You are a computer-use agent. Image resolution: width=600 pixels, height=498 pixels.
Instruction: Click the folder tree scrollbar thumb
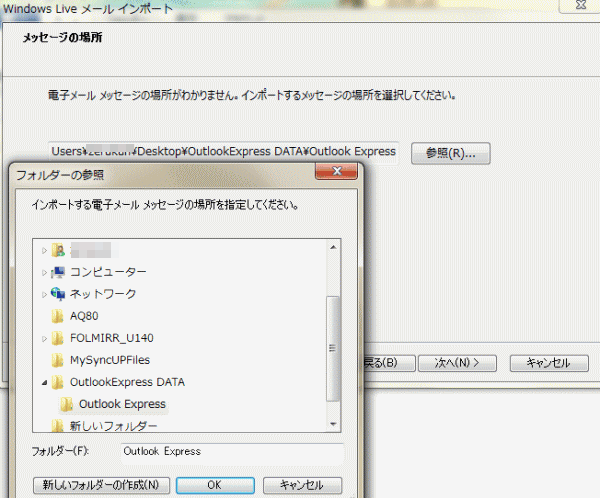(x=333, y=349)
